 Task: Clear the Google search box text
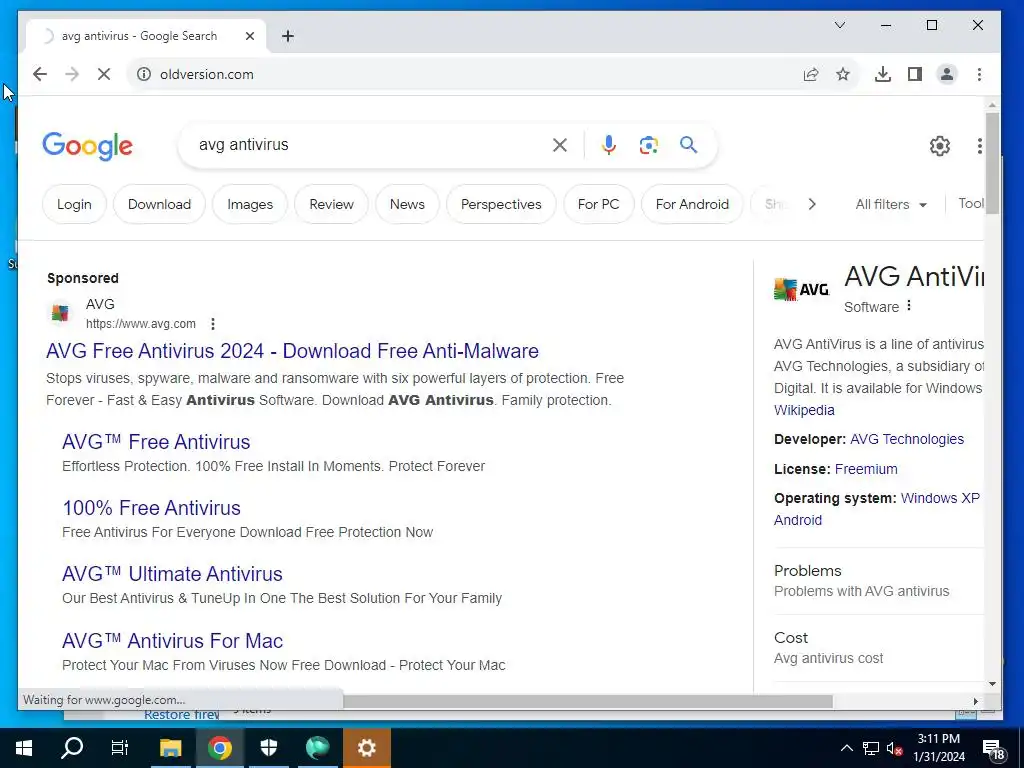pyautogui.click(x=560, y=145)
